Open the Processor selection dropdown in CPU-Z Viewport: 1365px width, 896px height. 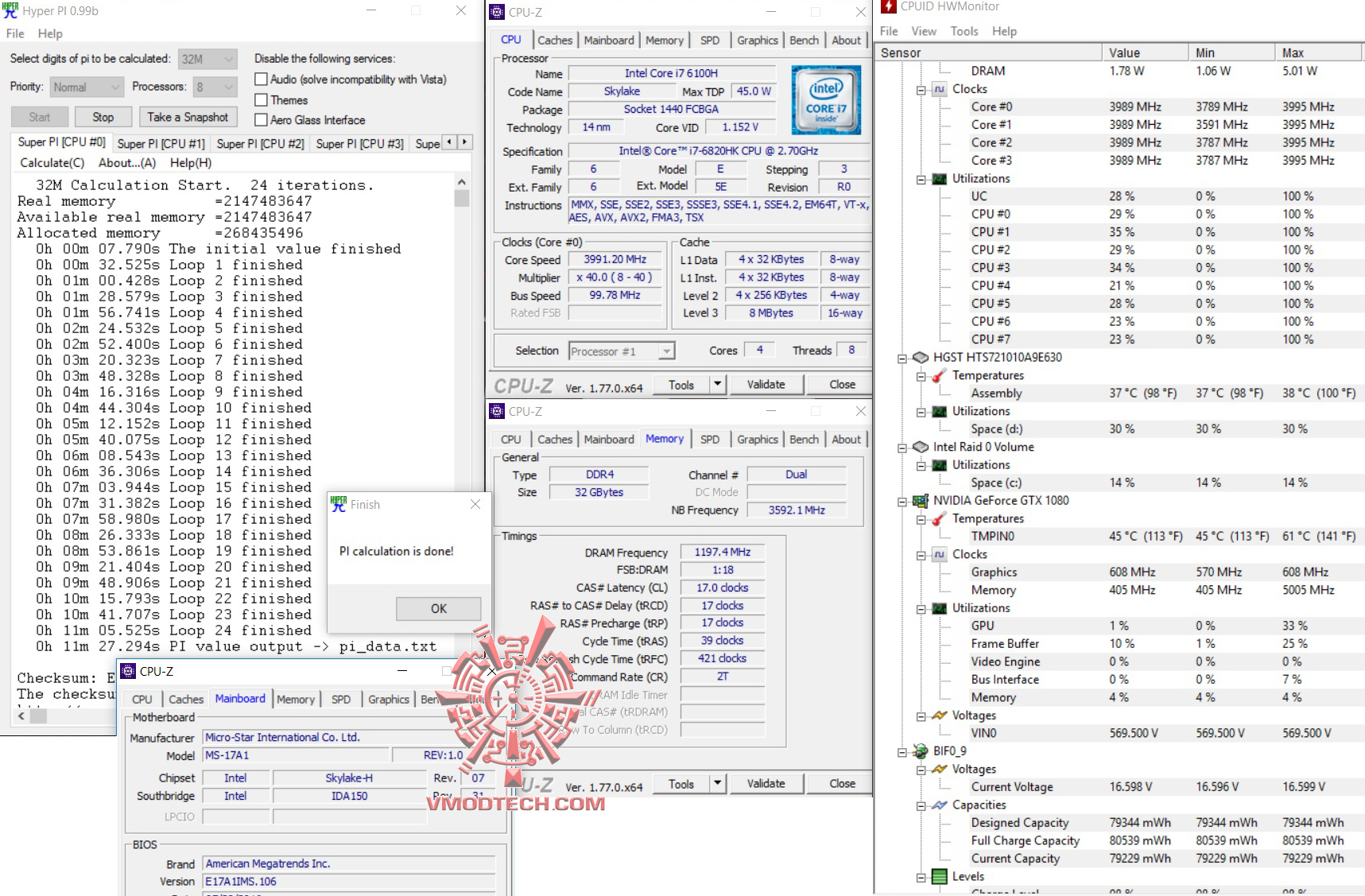click(x=666, y=350)
